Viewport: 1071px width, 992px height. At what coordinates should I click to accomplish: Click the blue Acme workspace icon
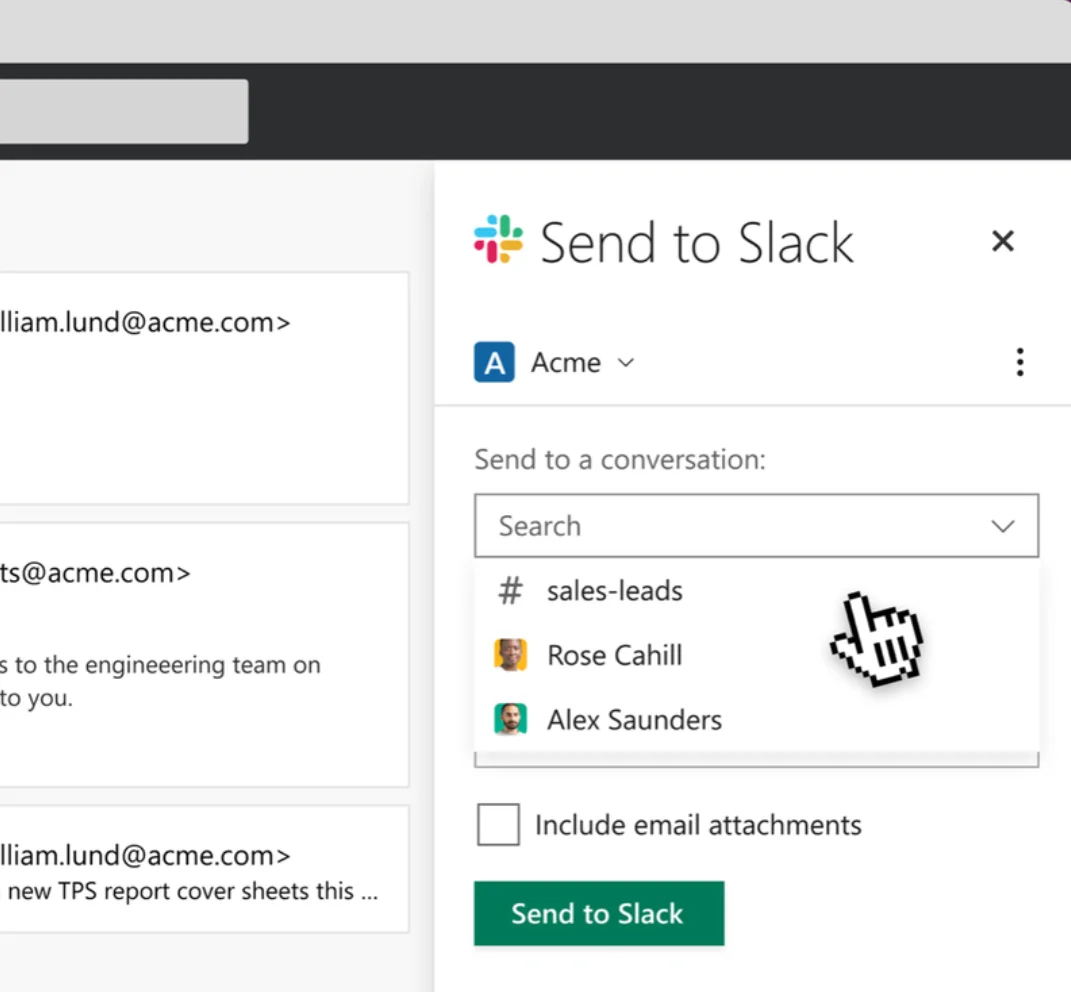[494, 362]
